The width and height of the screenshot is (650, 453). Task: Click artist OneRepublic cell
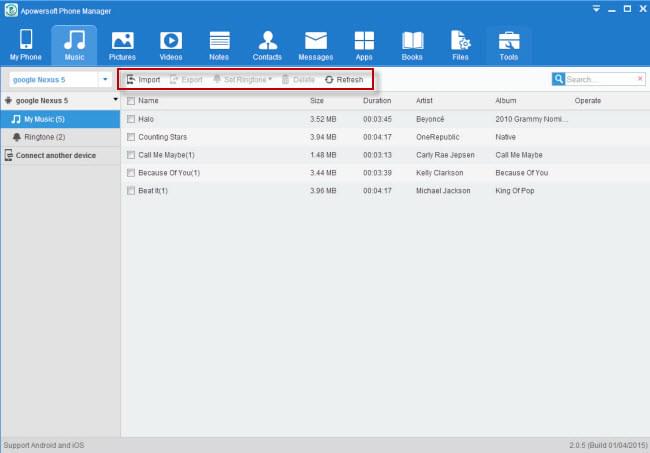[x=438, y=137]
